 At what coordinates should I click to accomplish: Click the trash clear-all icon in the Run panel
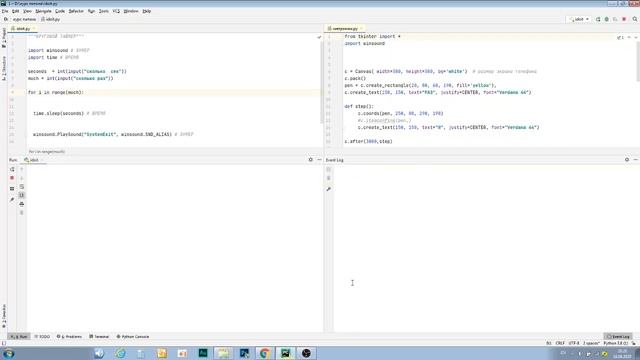click(22, 213)
